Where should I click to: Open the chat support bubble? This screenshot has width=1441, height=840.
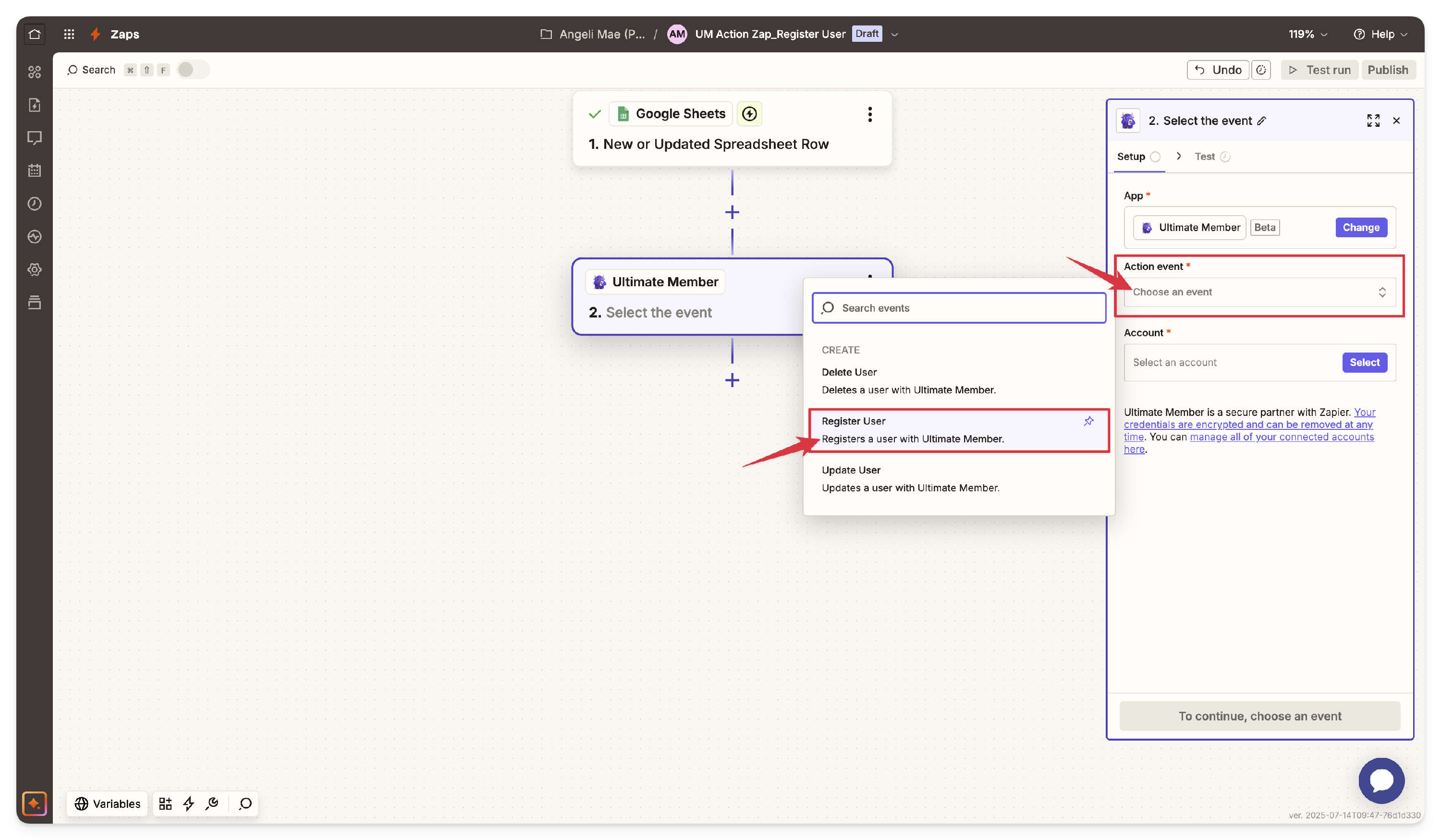pyautogui.click(x=1382, y=780)
